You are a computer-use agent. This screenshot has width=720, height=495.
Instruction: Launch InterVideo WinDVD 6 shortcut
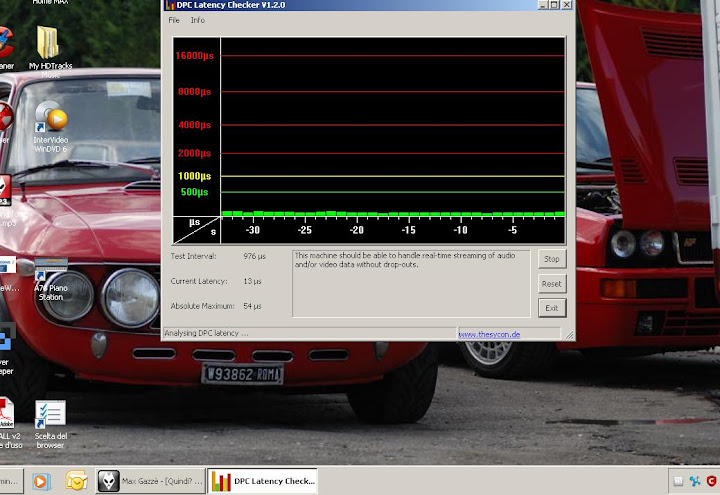coord(50,126)
